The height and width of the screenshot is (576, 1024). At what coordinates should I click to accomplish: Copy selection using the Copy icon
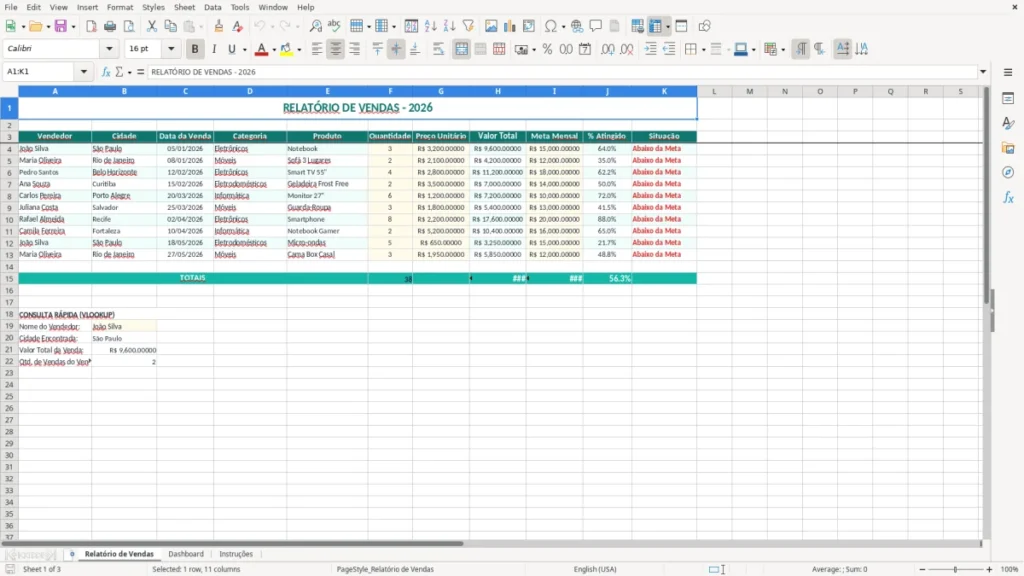[x=170, y=26]
